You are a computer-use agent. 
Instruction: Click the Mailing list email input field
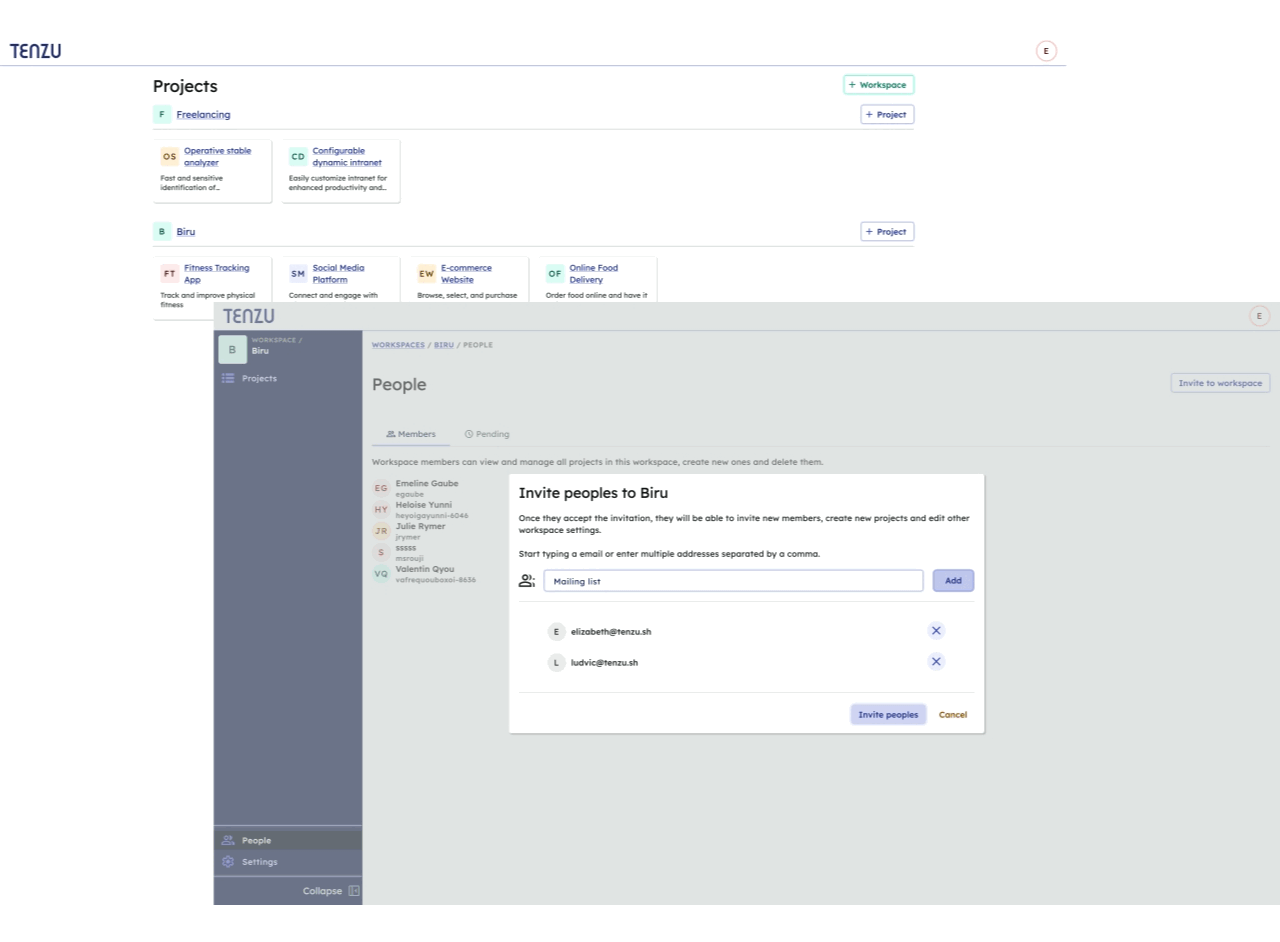pyautogui.click(x=732, y=580)
